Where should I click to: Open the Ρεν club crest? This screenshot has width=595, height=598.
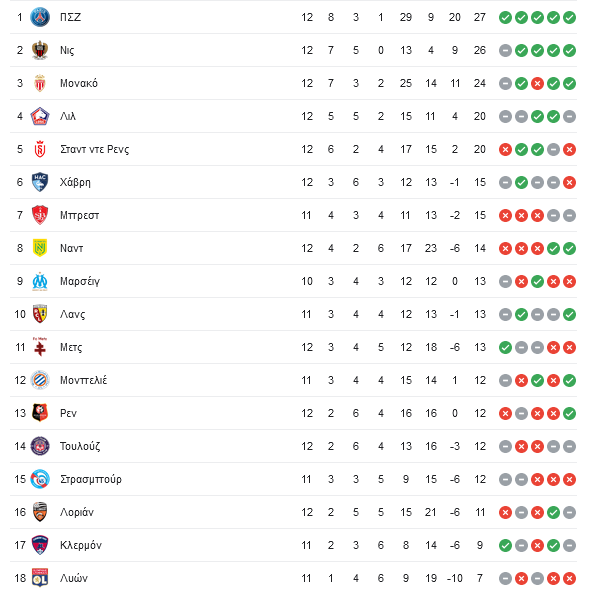(40, 413)
